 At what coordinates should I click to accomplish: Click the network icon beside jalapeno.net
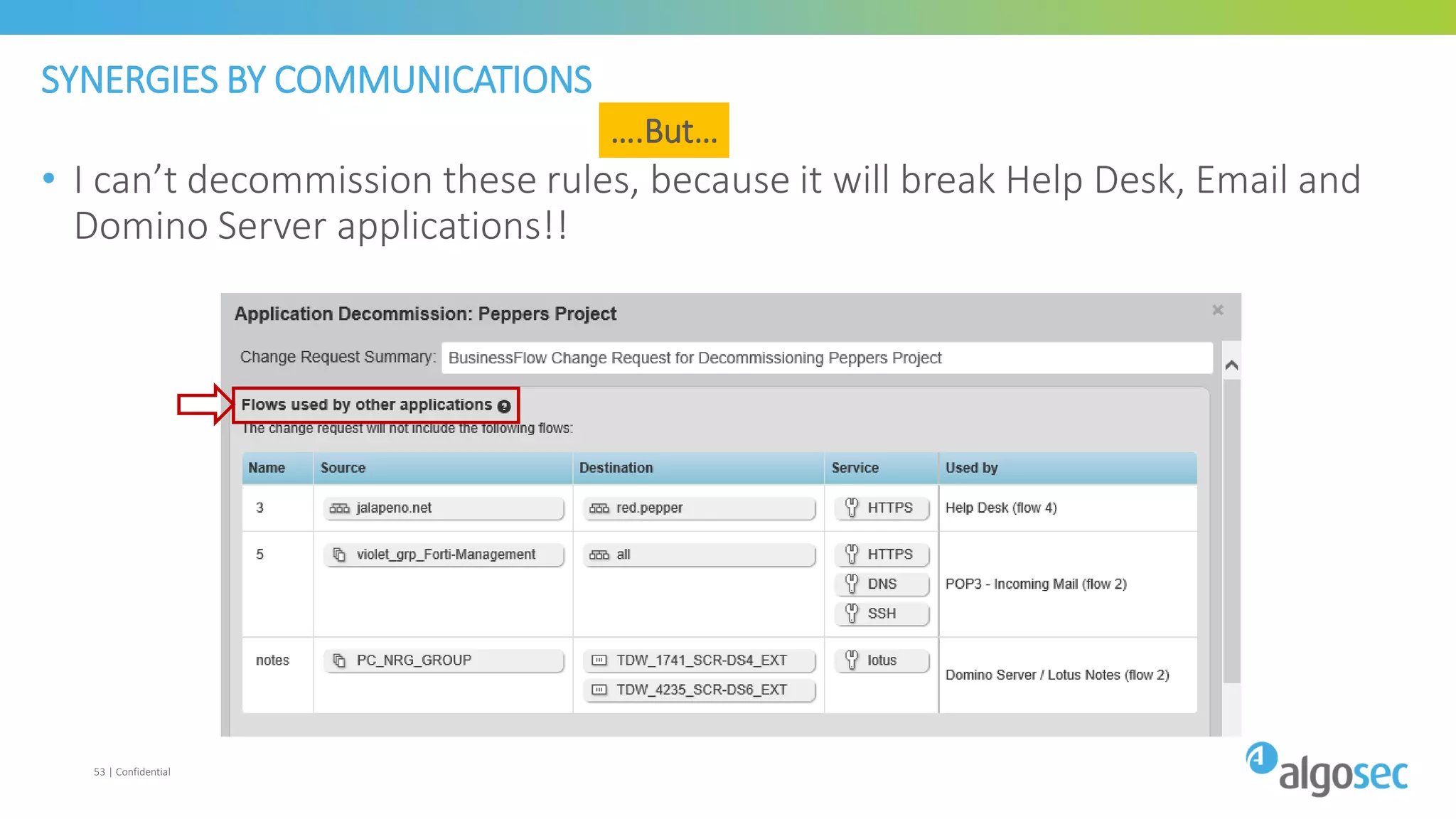pyautogui.click(x=339, y=508)
